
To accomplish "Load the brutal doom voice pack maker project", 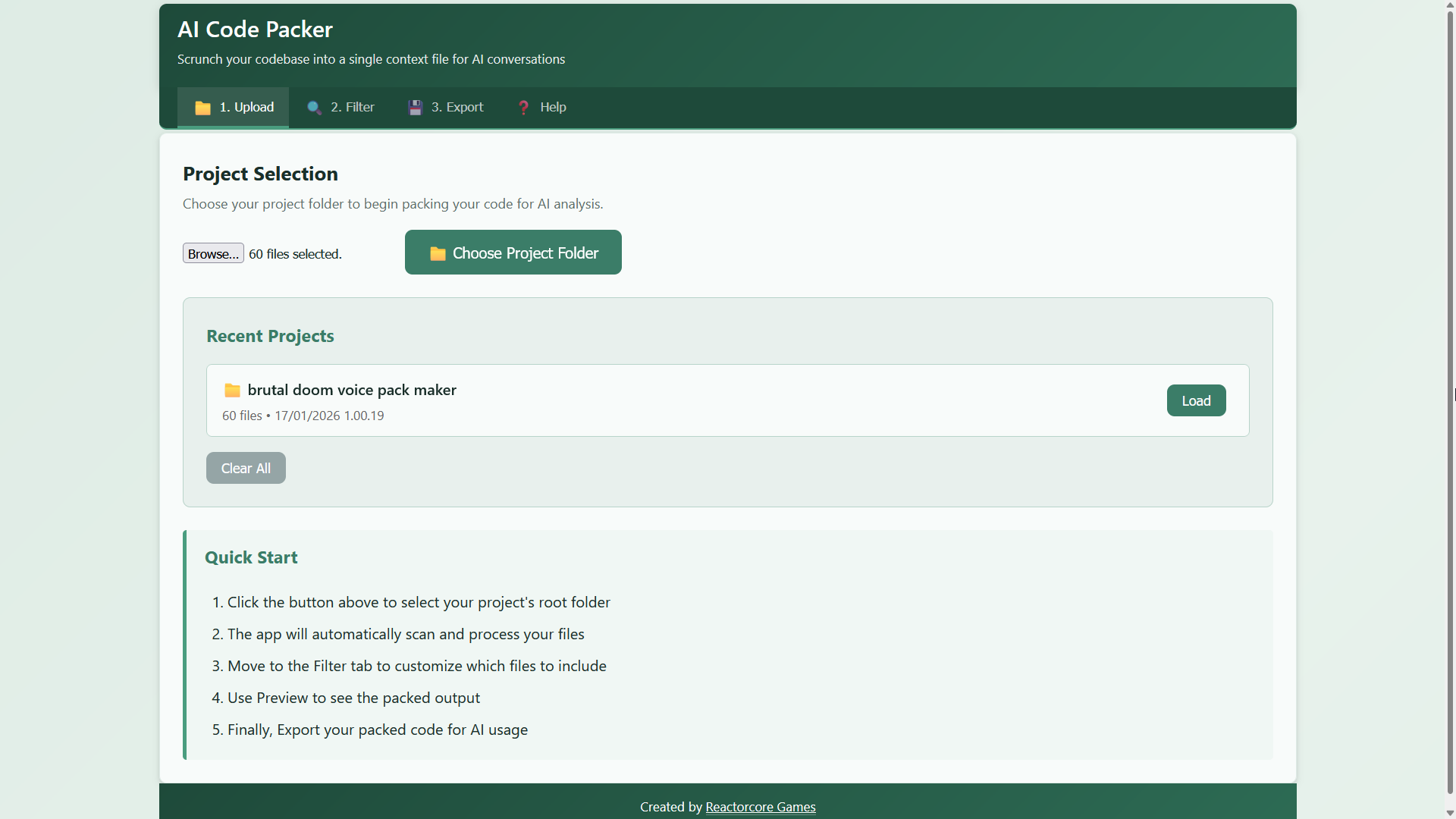I will (x=1196, y=401).
